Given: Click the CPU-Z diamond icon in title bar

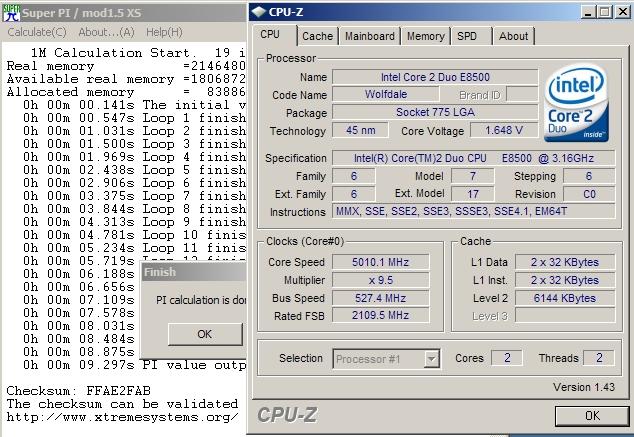Looking at the screenshot, I should pyautogui.click(x=258, y=12).
